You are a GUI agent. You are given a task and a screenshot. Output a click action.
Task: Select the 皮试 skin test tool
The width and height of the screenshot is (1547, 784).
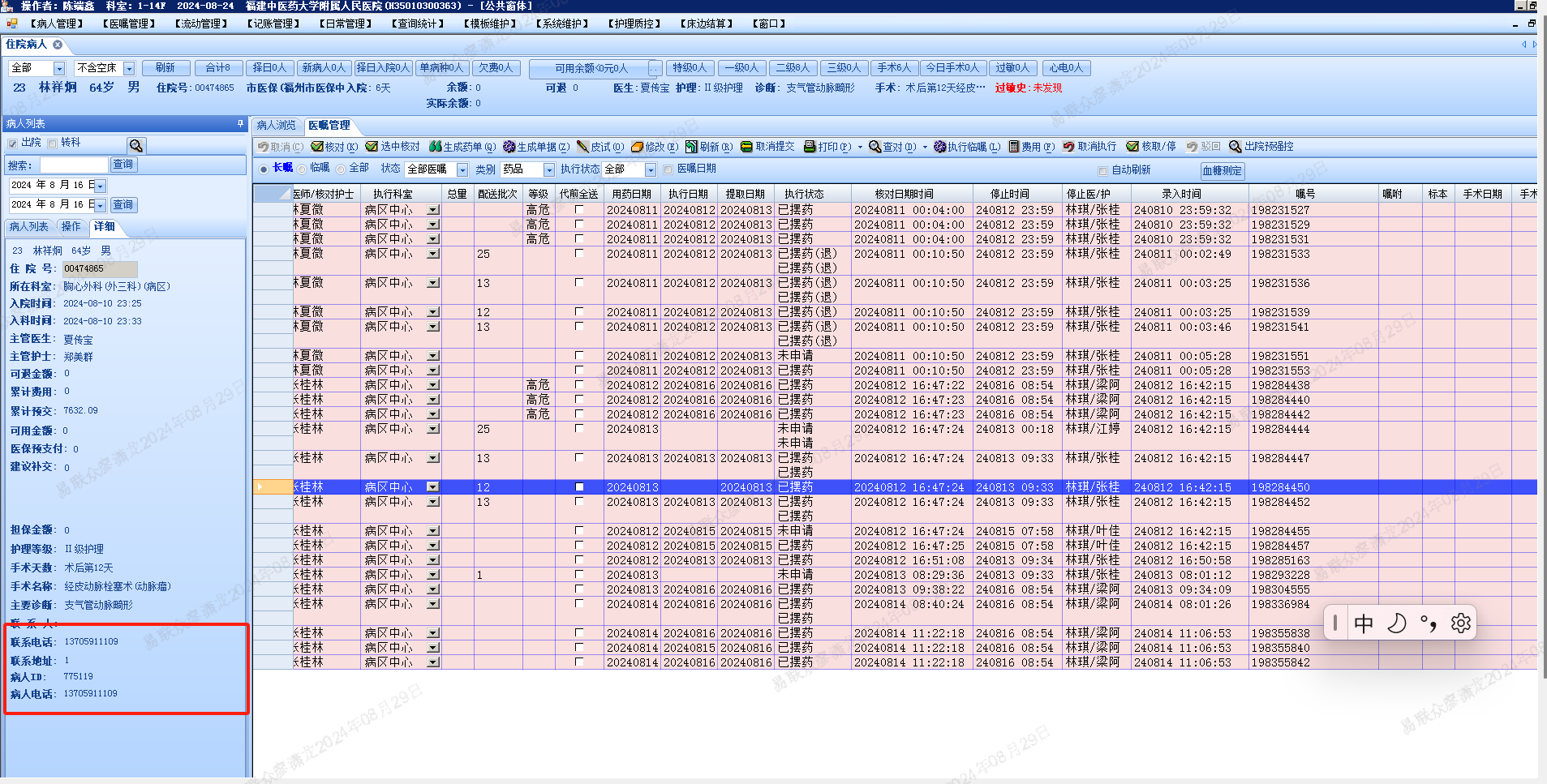pyautogui.click(x=582, y=147)
